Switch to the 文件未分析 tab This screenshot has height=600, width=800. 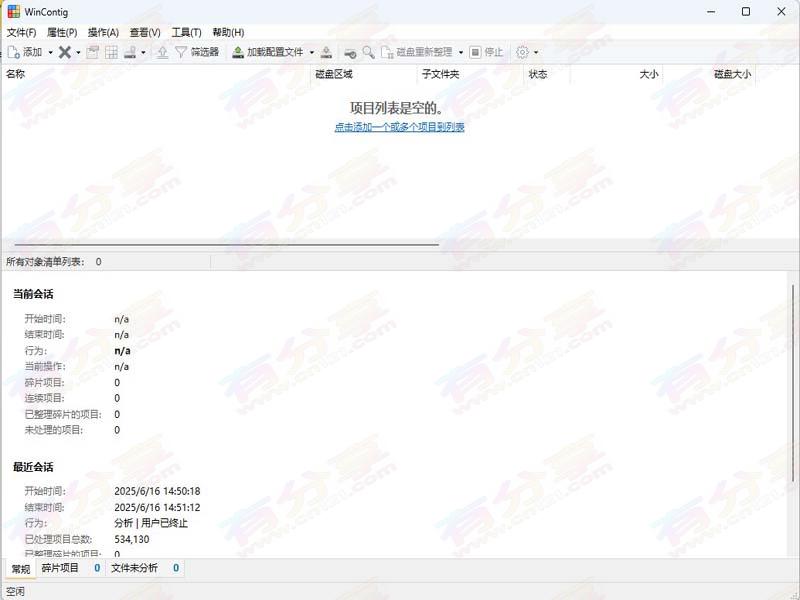(134, 568)
